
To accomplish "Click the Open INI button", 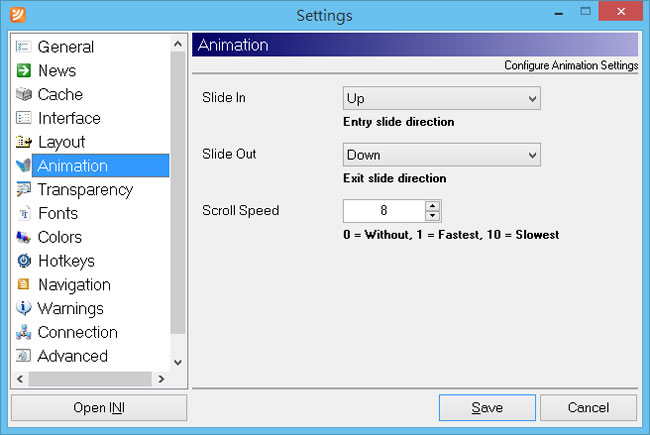I will pyautogui.click(x=99, y=407).
